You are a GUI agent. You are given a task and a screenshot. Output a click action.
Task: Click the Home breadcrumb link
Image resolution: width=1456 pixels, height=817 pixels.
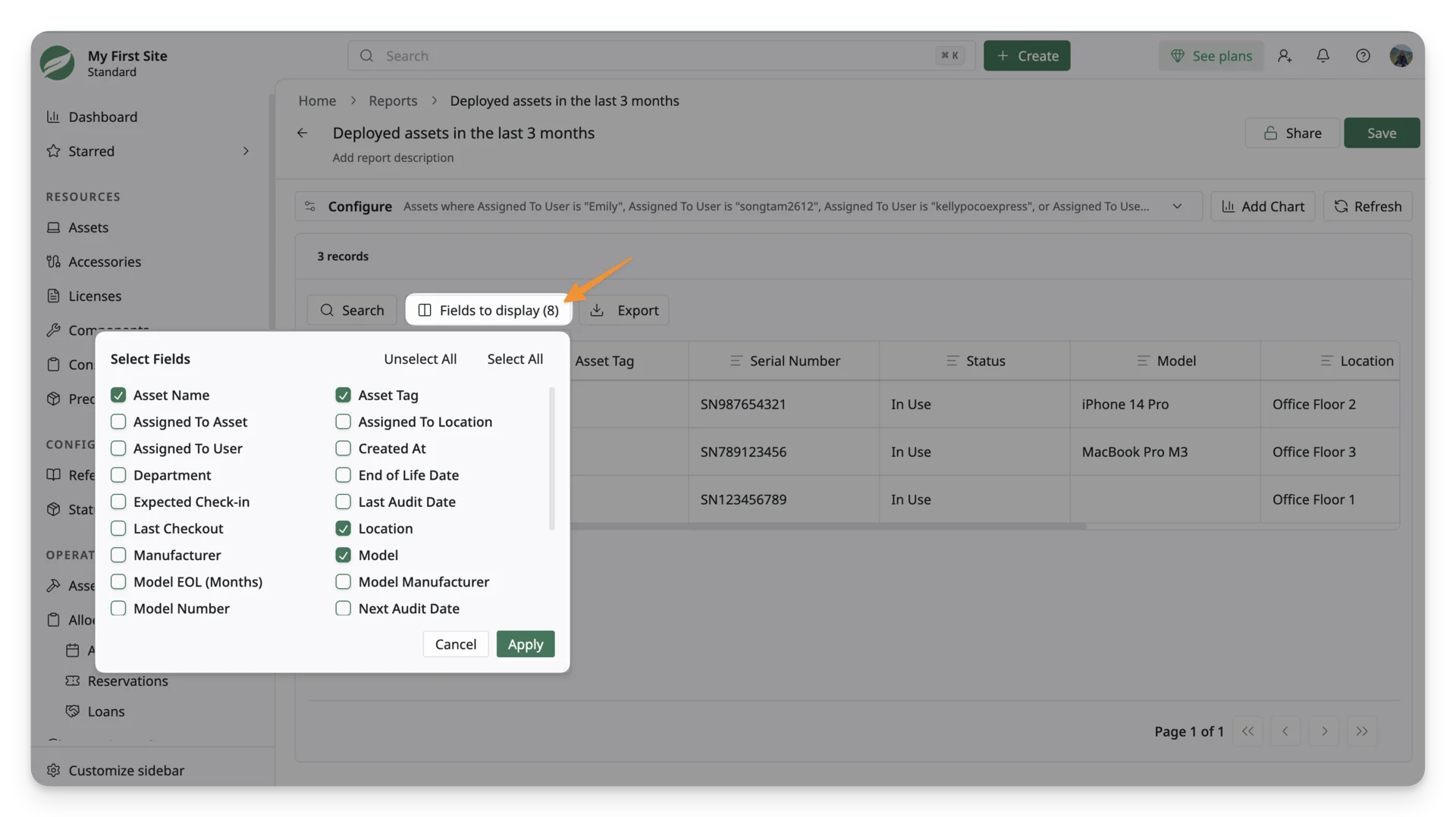[317, 101]
